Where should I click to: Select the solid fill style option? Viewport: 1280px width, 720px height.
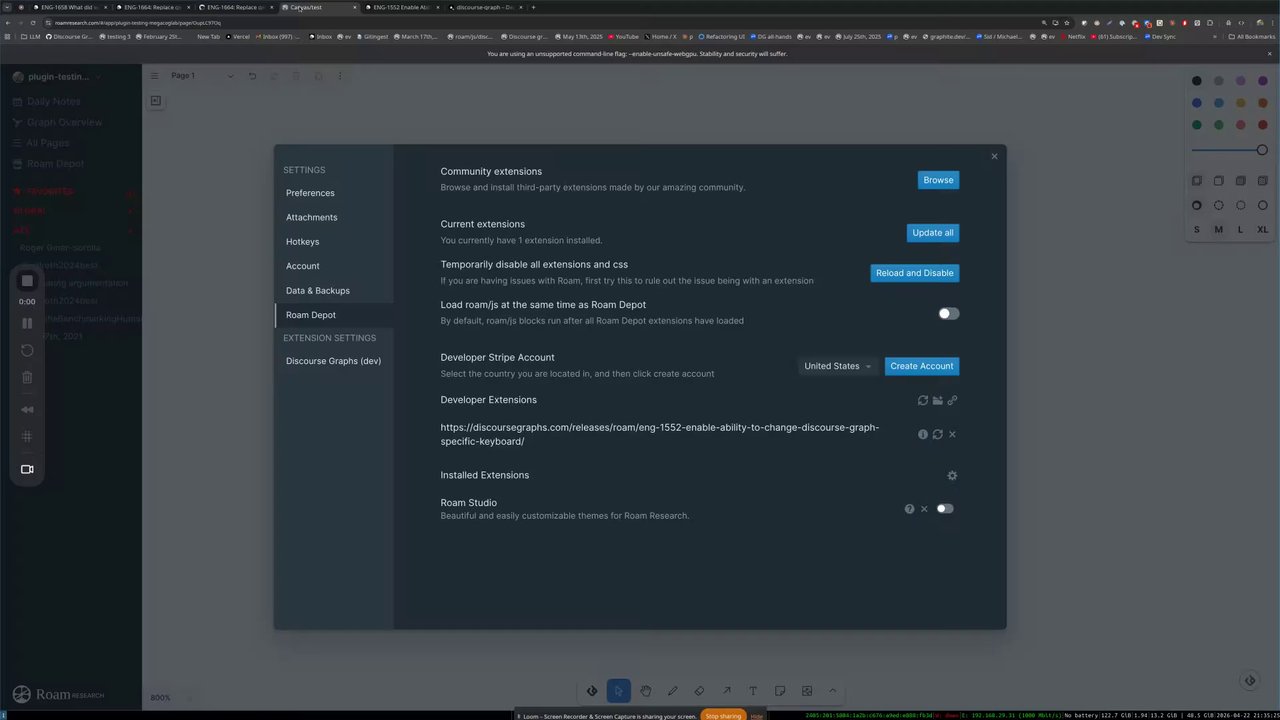click(x=1241, y=181)
